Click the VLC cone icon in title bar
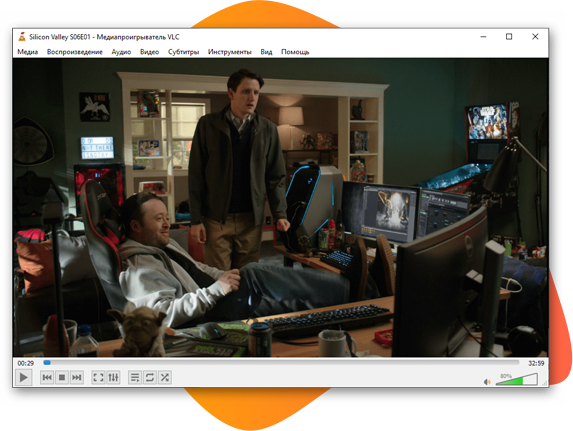Image resolution: width=573 pixels, height=431 pixels. (x=22, y=37)
